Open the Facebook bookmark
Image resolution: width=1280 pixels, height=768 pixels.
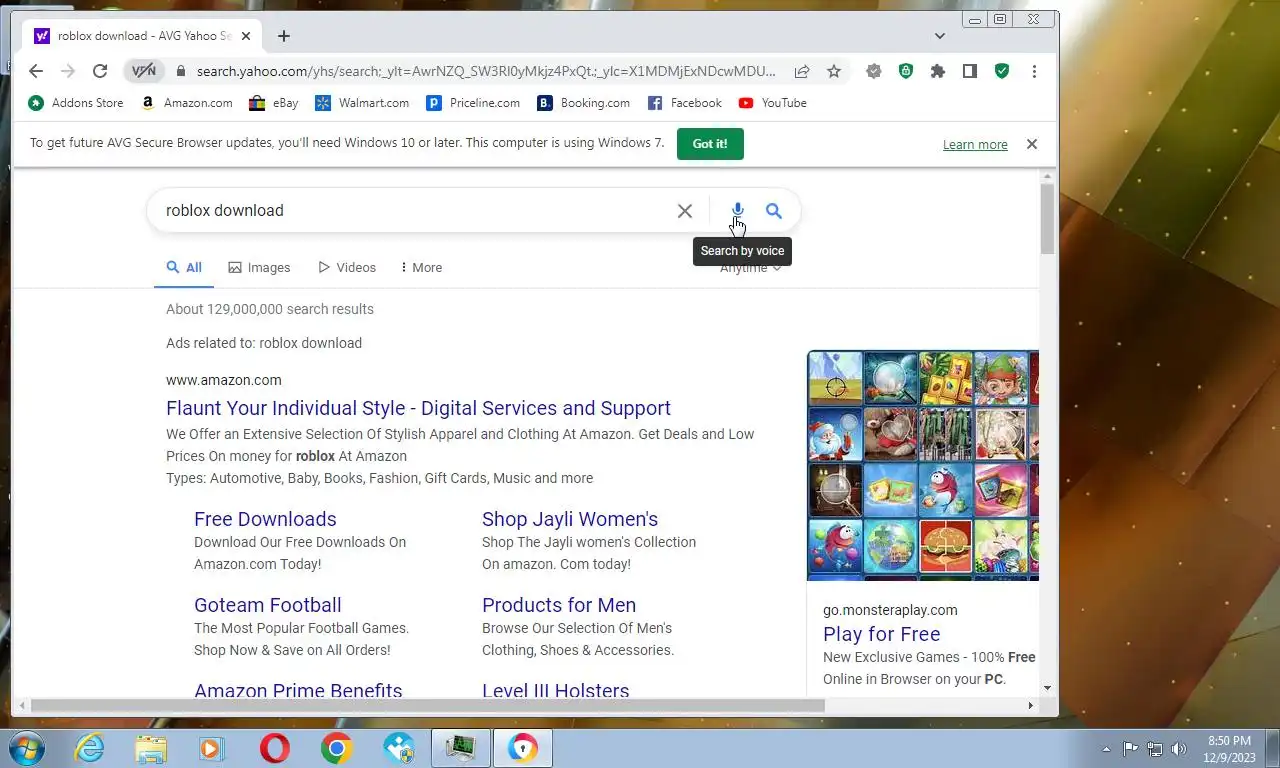coord(685,103)
